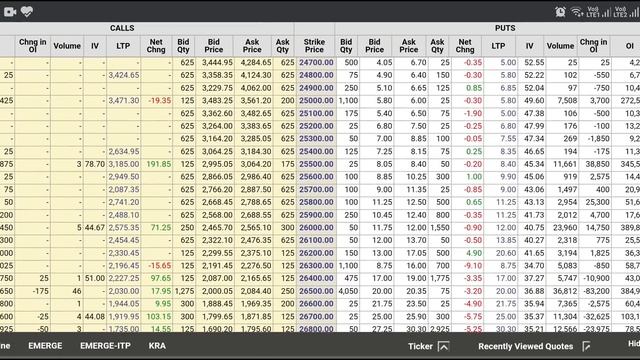Select call LTP value 3,471.30
This screenshot has height=360, width=640.
click(124, 100)
